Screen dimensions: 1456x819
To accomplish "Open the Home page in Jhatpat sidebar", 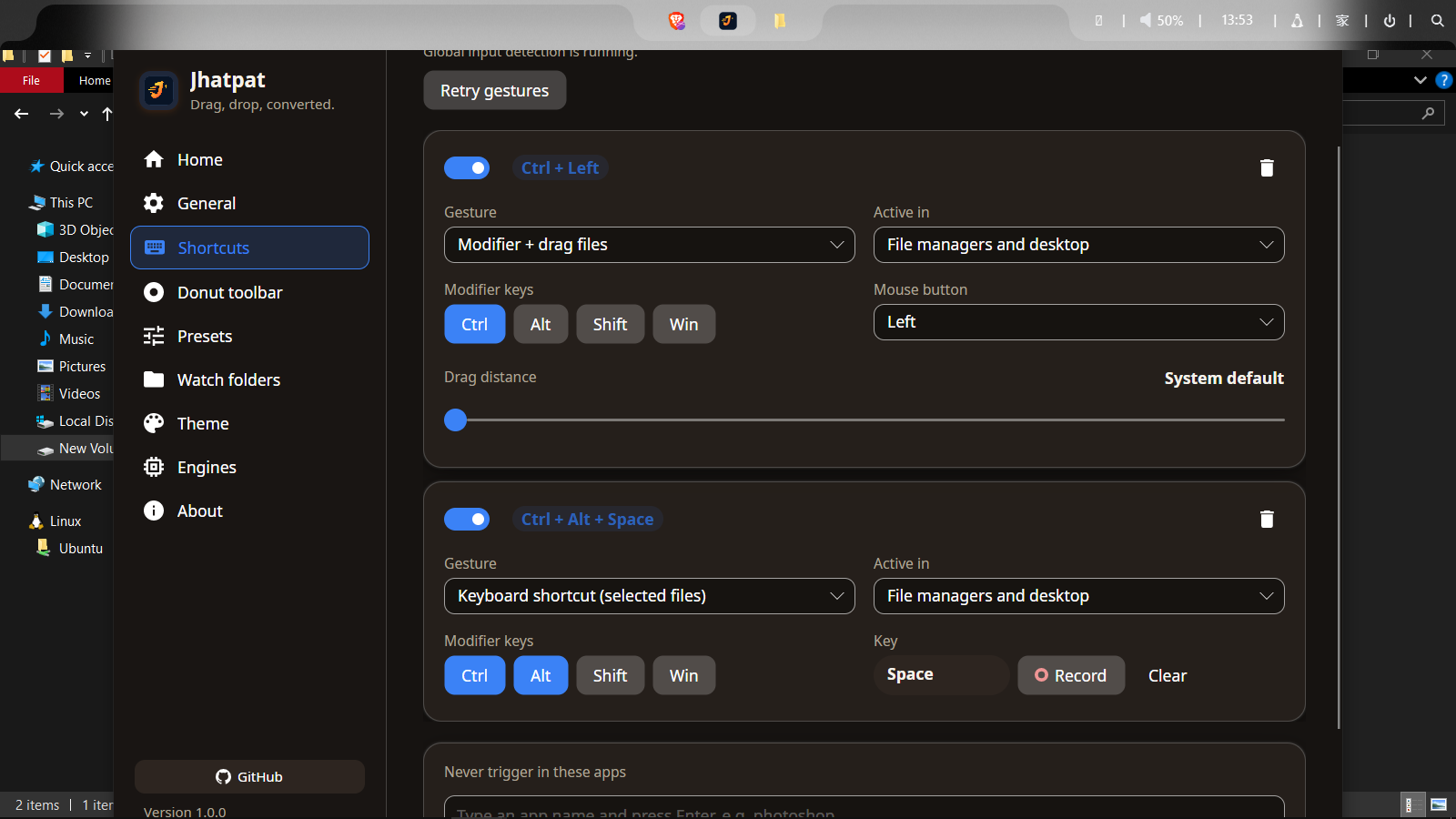I will pyautogui.click(x=249, y=160).
